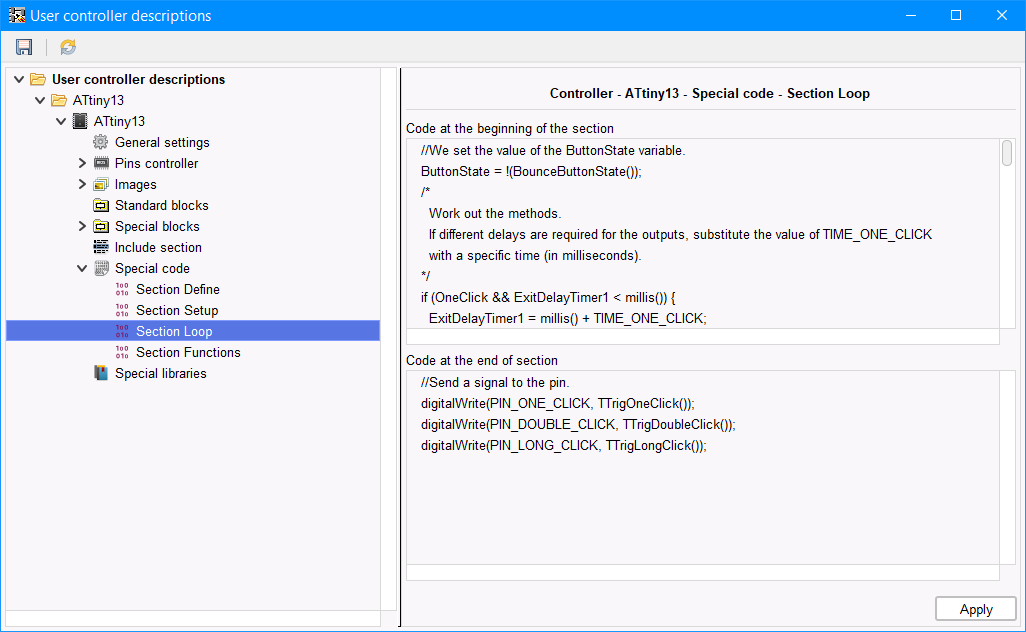Viewport: 1026px width, 632px height.
Task: Click the Section Setup binary icon
Action: pyautogui.click(x=122, y=310)
